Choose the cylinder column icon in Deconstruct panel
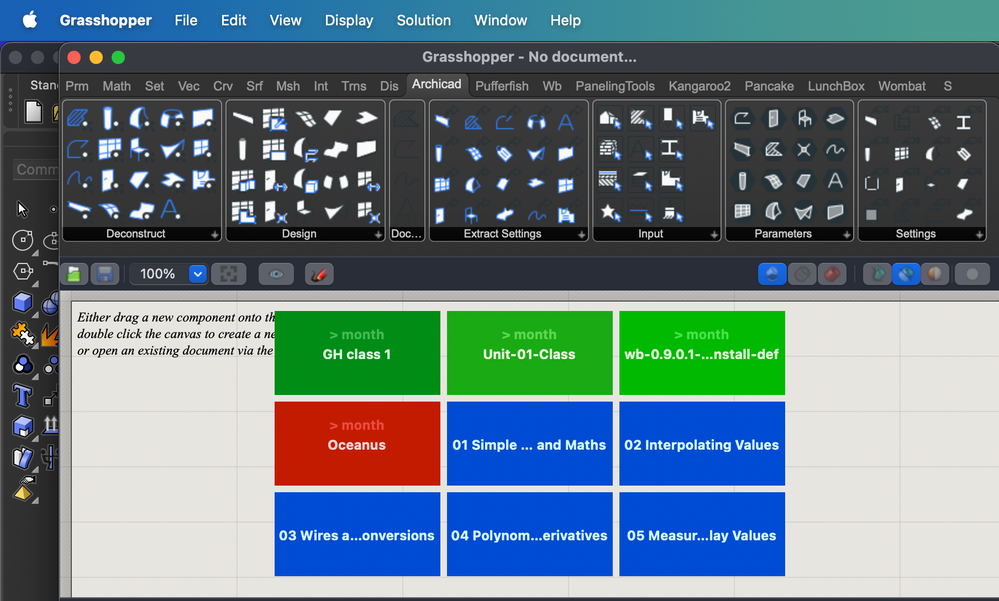 click(x=110, y=118)
